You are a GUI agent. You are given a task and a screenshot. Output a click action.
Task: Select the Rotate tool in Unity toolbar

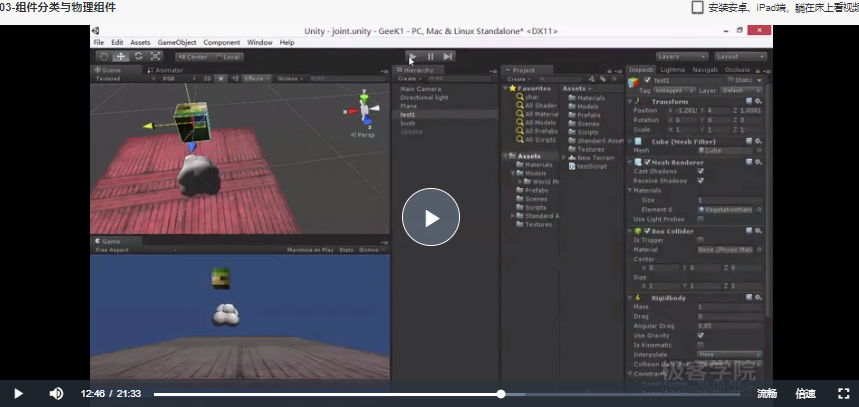138,56
